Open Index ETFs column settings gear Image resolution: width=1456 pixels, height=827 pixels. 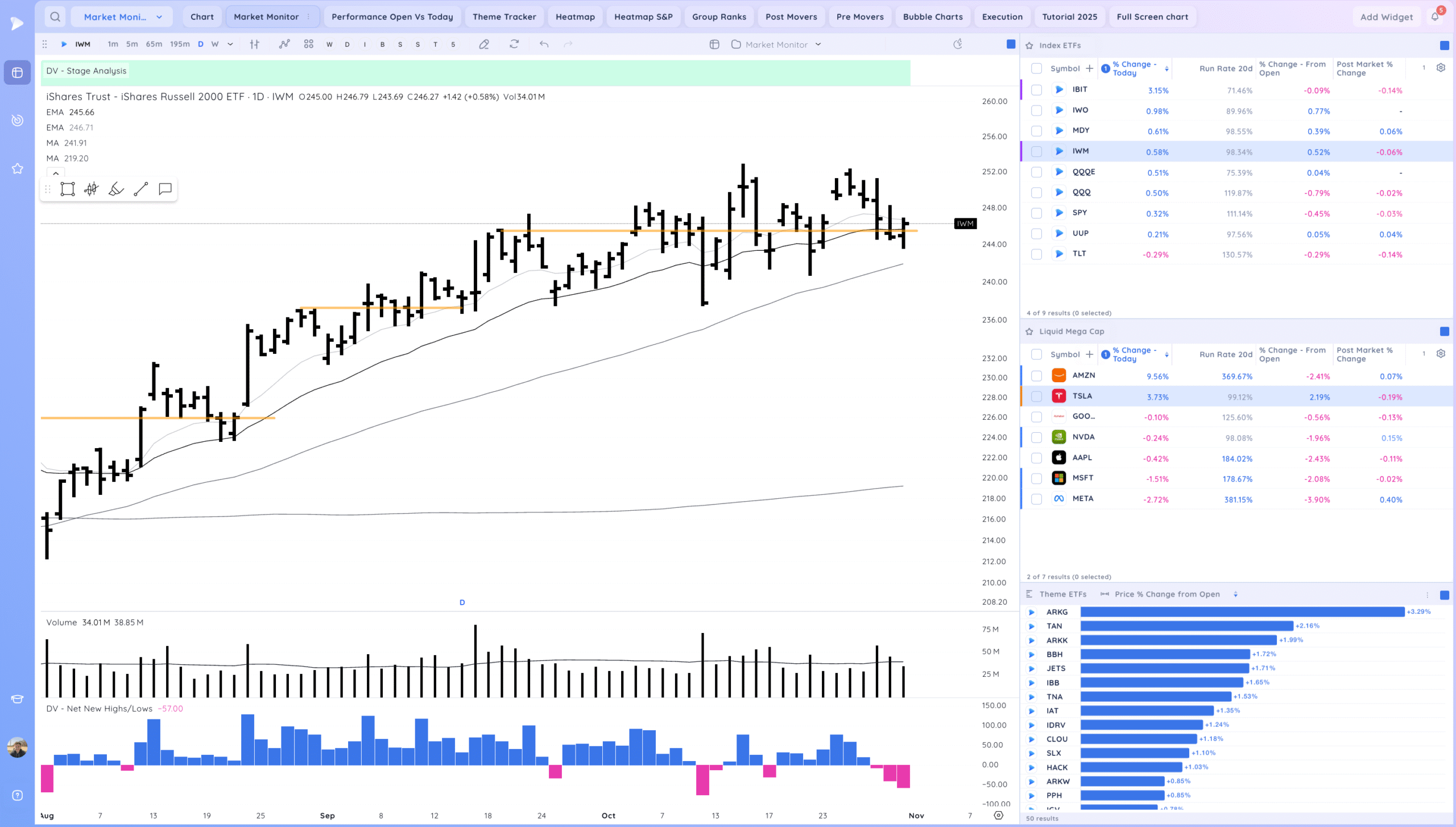1441,68
